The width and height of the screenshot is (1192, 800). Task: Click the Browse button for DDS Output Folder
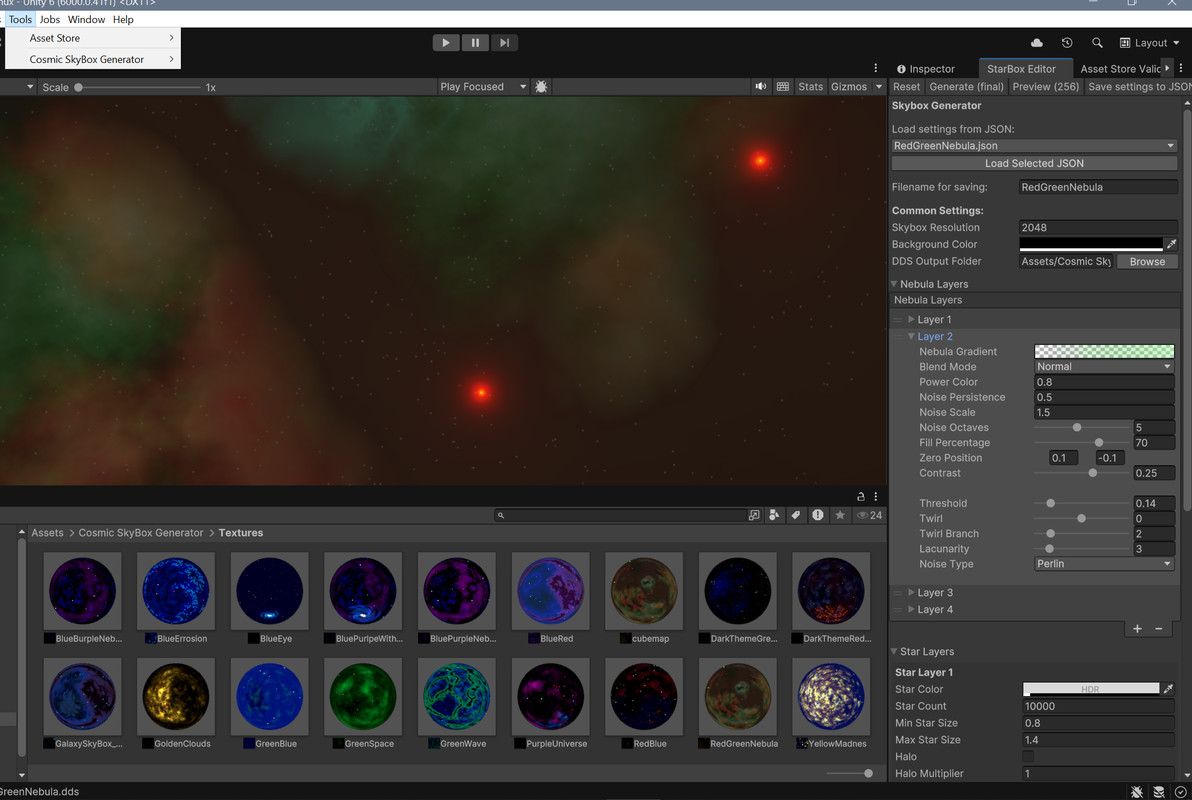coord(1147,262)
